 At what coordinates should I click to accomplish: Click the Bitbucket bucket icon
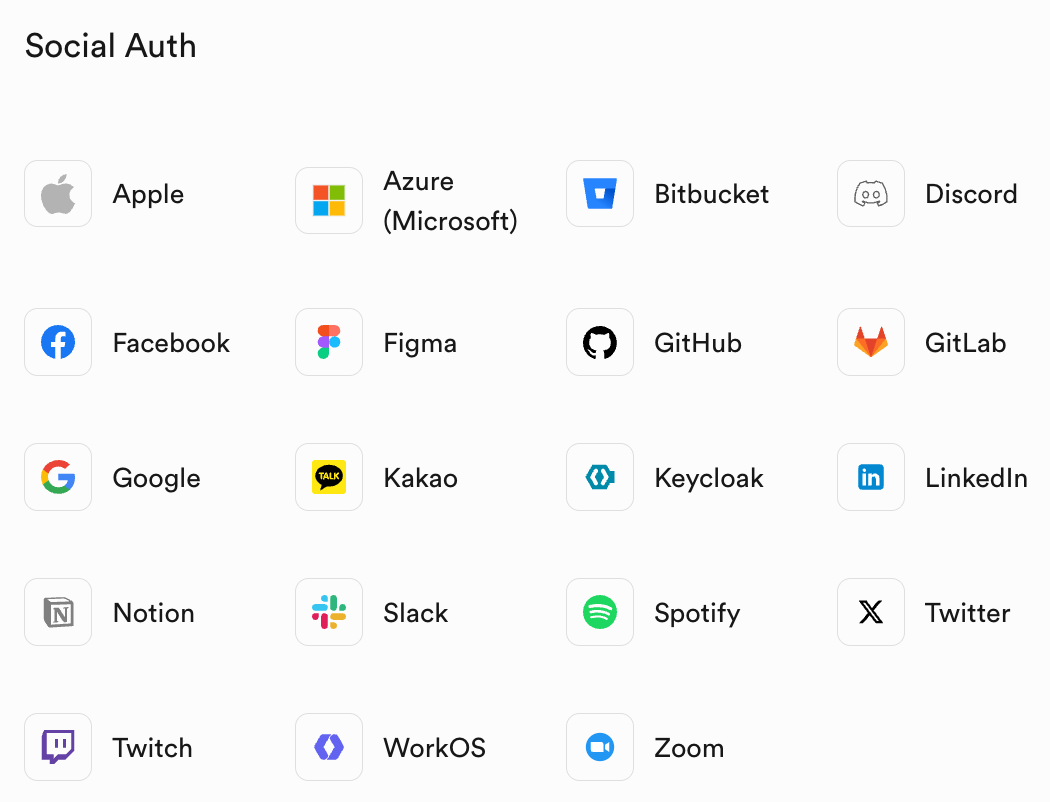(600, 194)
